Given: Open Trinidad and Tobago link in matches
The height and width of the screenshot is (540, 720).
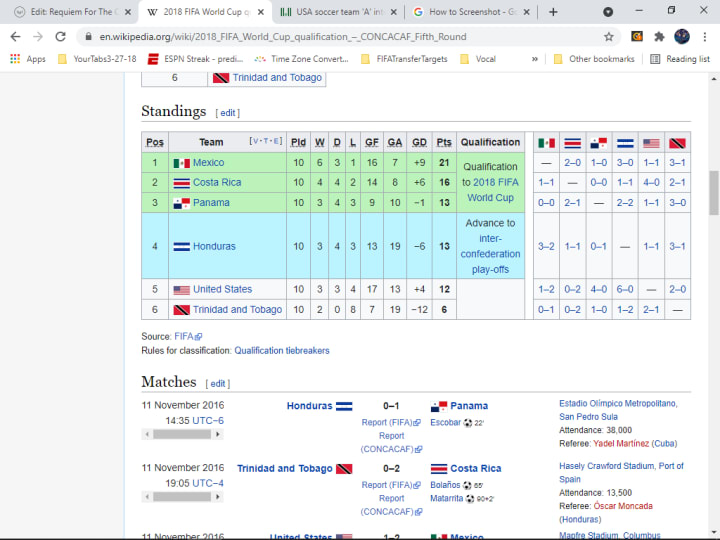Looking at the screenshot, I should coord(285,468).
